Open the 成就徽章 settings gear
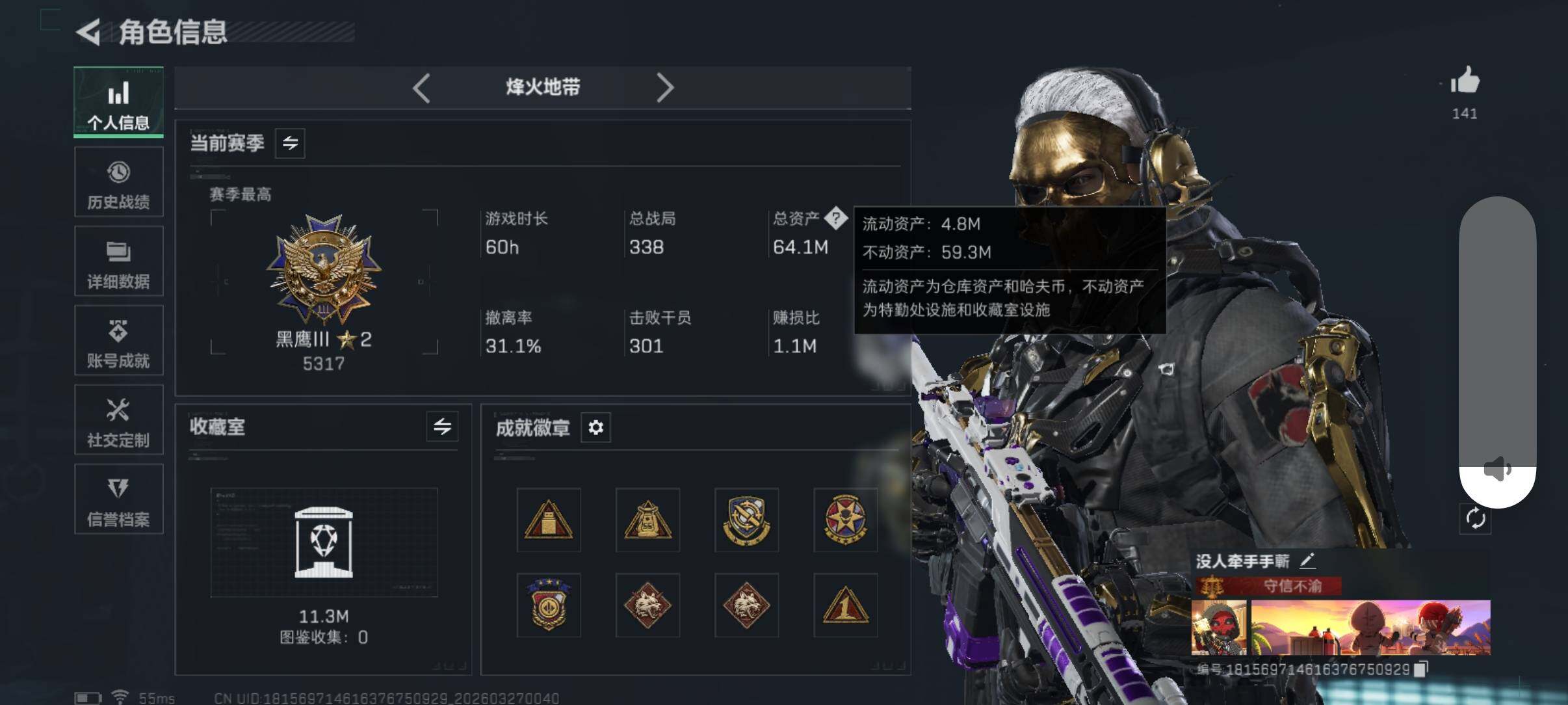This screenshot has width=1568, height=705. pyautogui.click(x=595, y=427)
